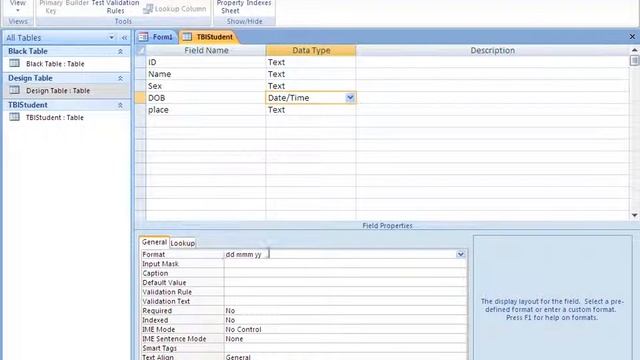Screen dimensions: 640x360
Task: Click the Design Table table icon
Action: [14, 90]
